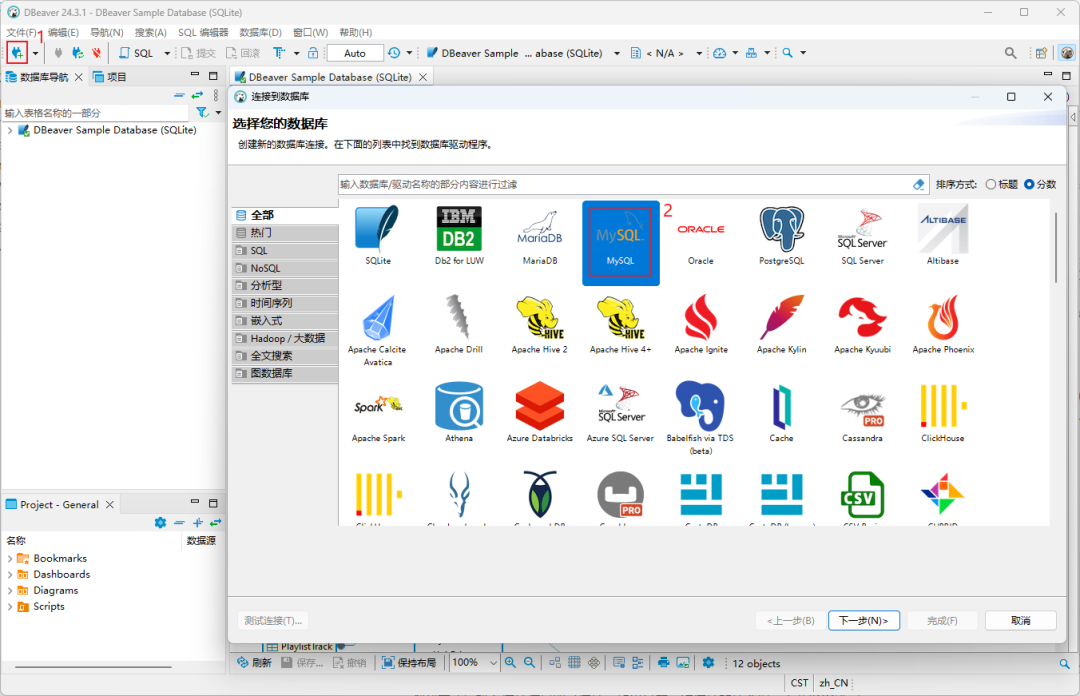Select the Apache Hive 2 driver

539,324
